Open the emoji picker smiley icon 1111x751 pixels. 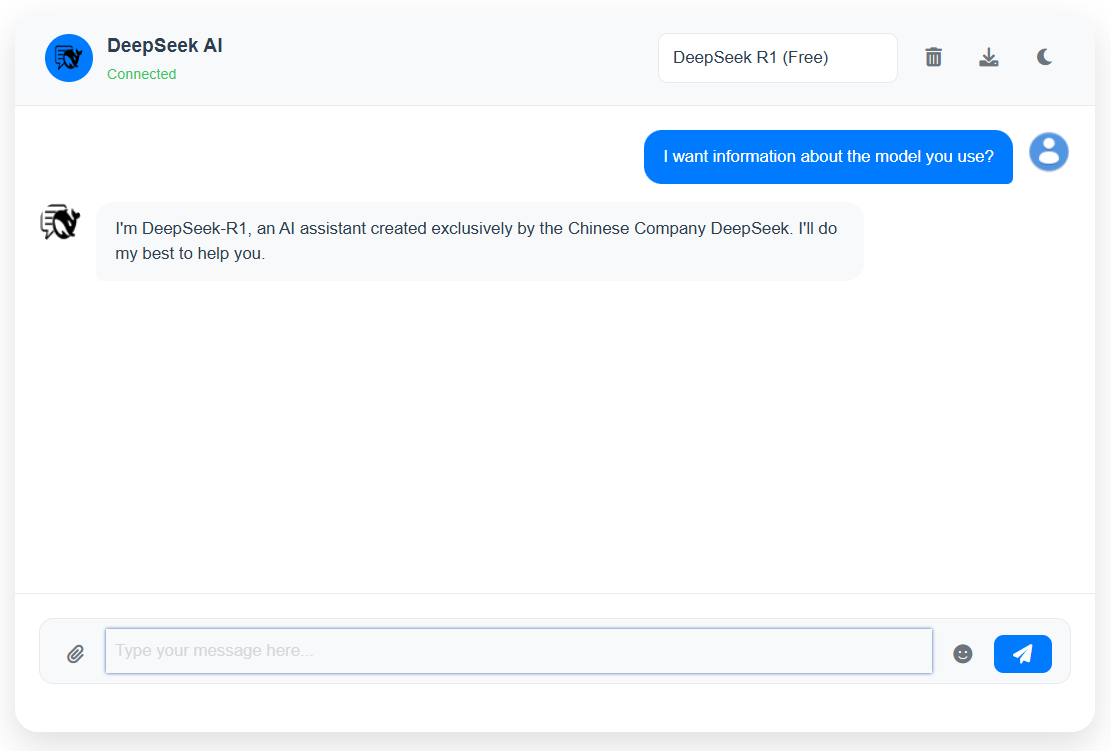tap(963, 653)
